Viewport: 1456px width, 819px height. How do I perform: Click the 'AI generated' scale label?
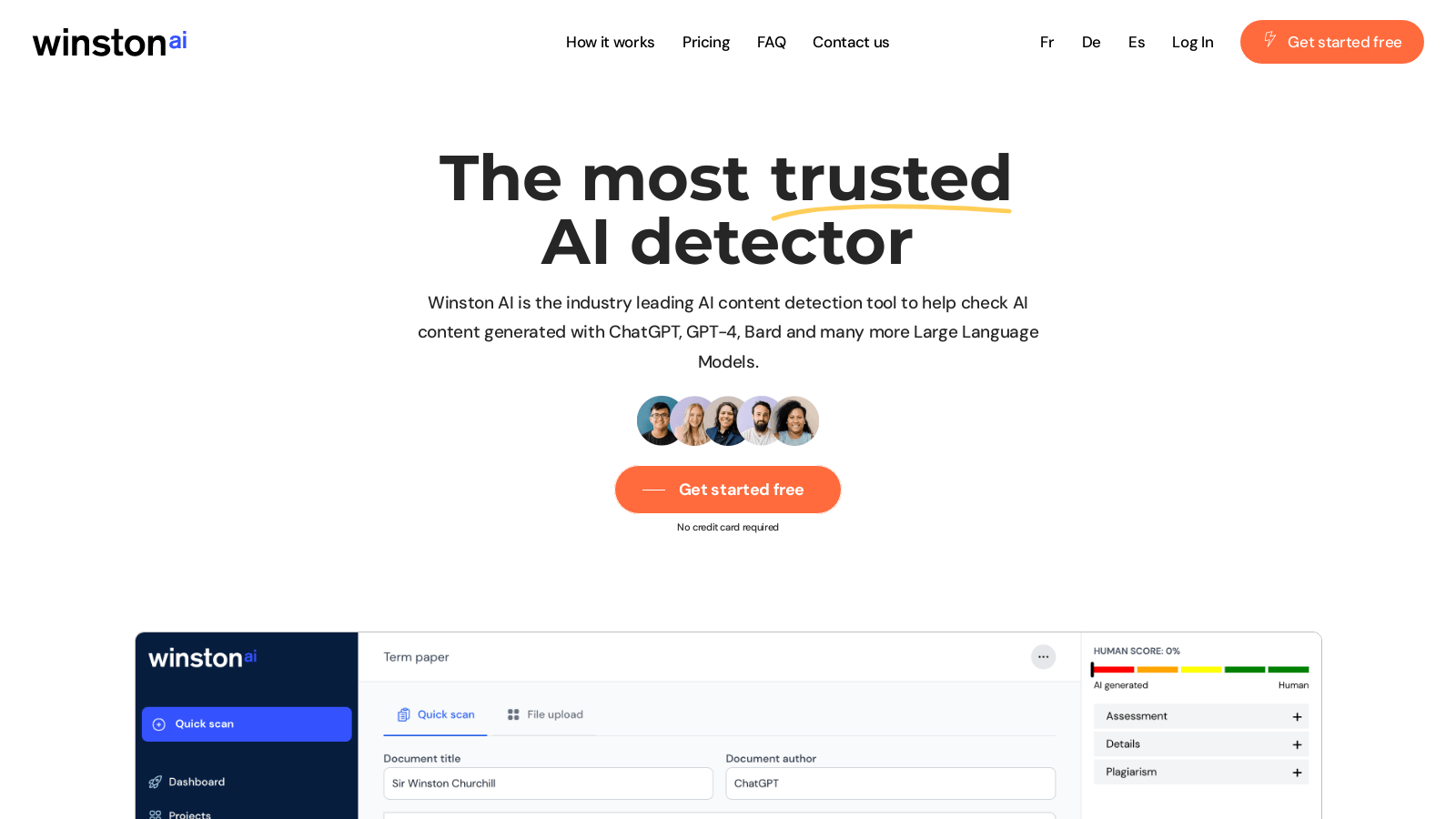click(x=1121, y=685)
